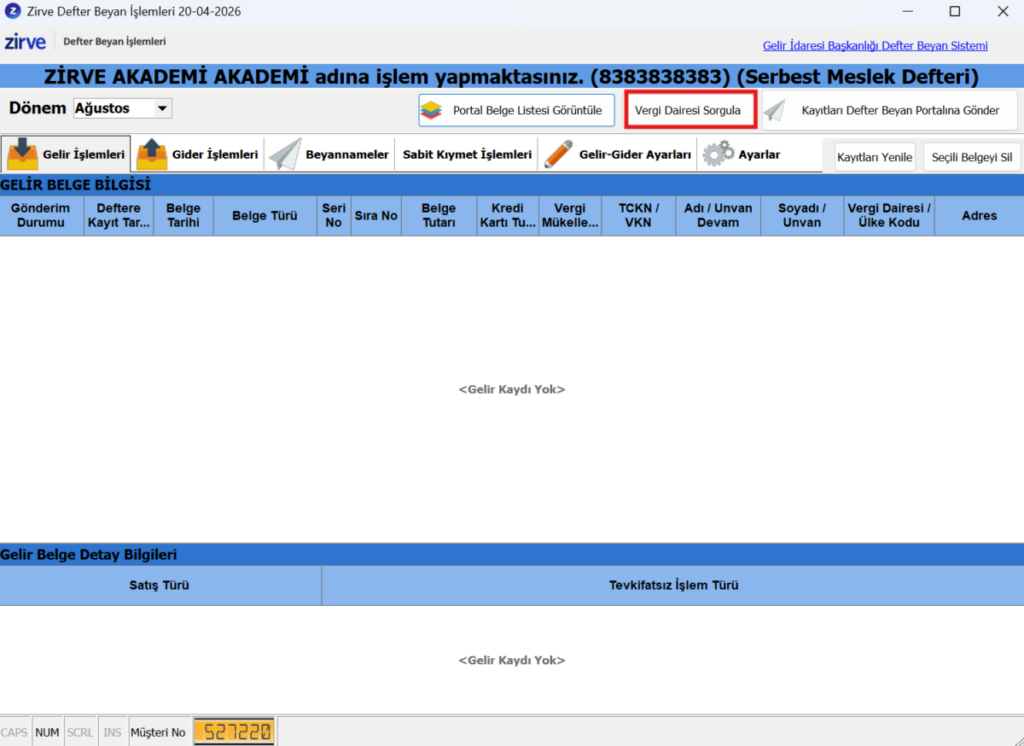
Task: Click the SCRL status bar indicator
Action: pyautogui.click(x=80, y=732)
